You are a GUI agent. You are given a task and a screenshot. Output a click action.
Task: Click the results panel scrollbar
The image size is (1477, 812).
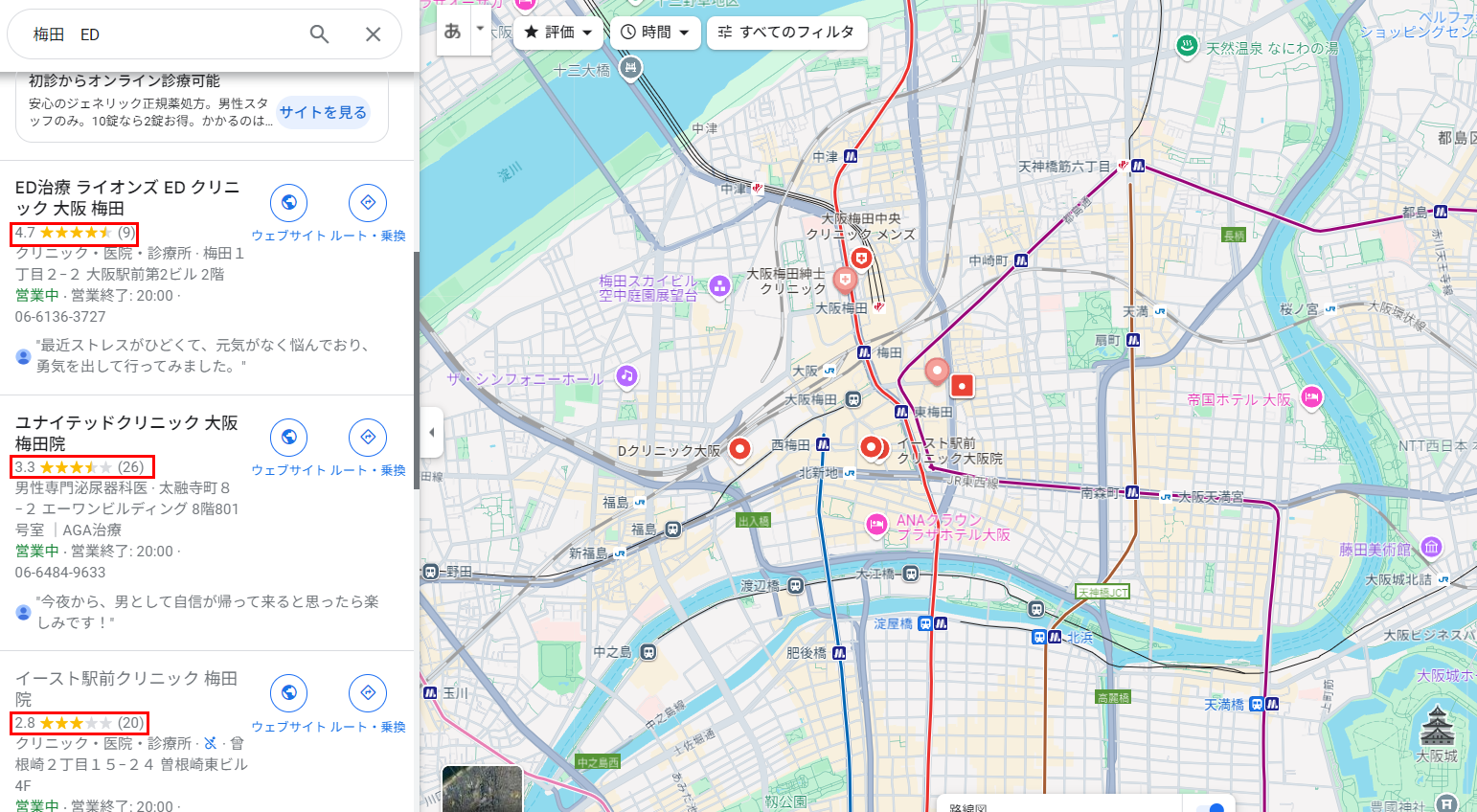coord(416,370)
